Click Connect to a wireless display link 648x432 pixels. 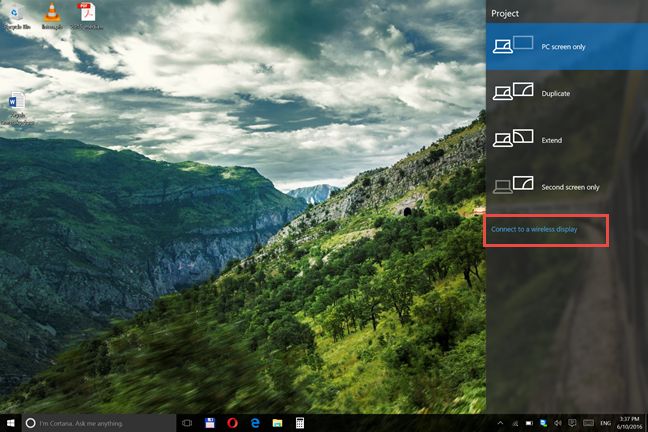[x=534, y=229]
